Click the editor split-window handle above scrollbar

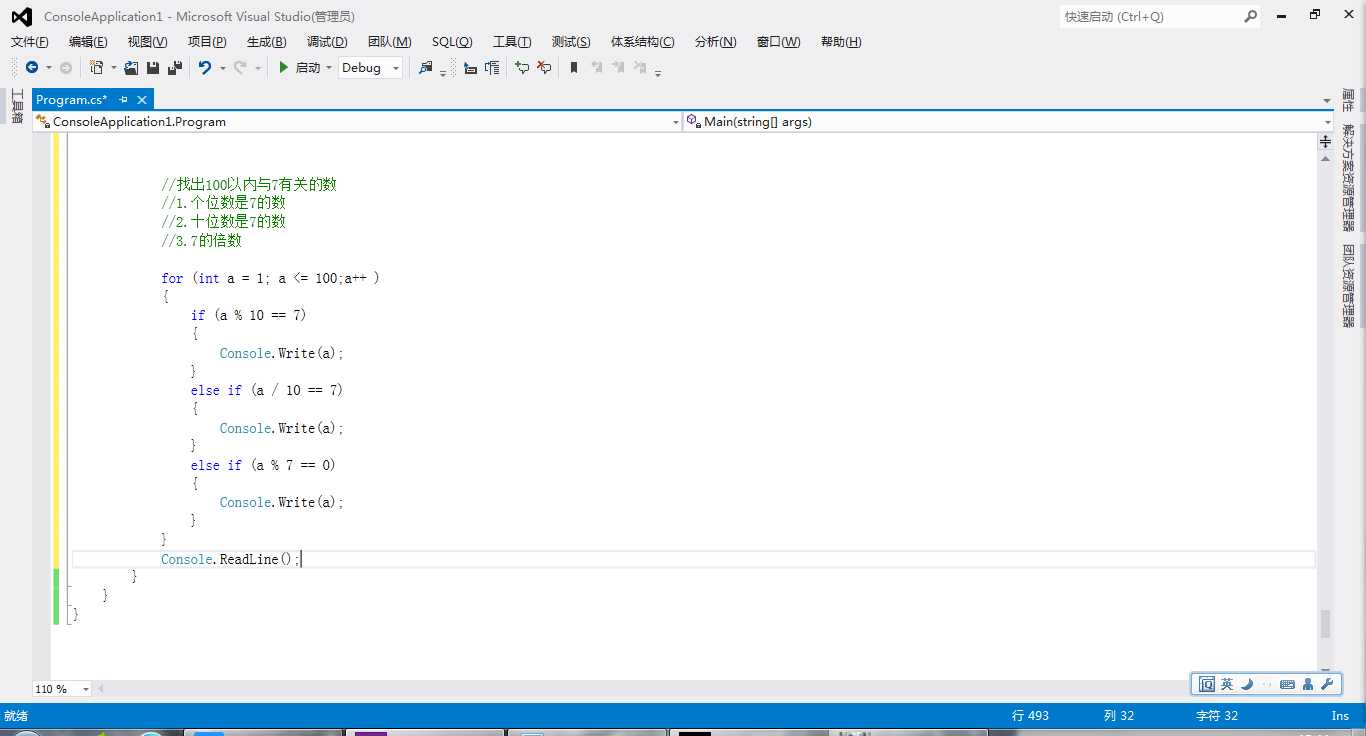pos(1325,141)
